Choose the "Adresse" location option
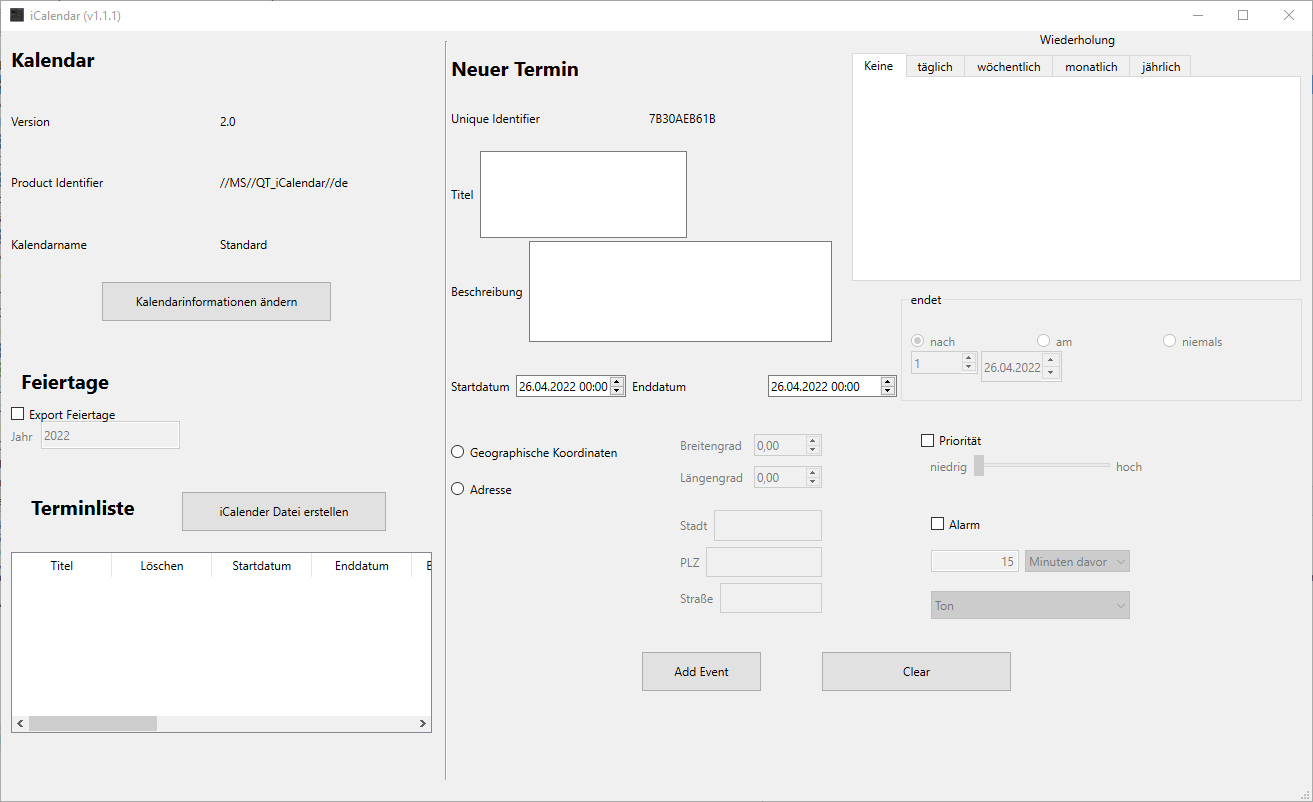This screenshot has height=802, width=1313. pyautogui.click(x=457, y=488)
